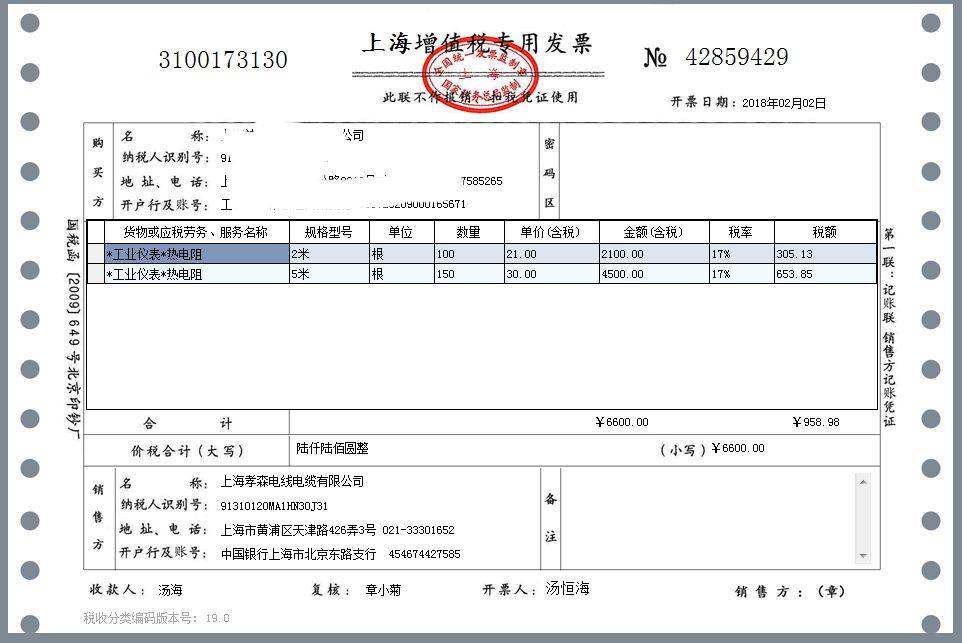The image size is (962, 643).
Task: Select the amount cell 2100.00
Action: pos(654,253)
